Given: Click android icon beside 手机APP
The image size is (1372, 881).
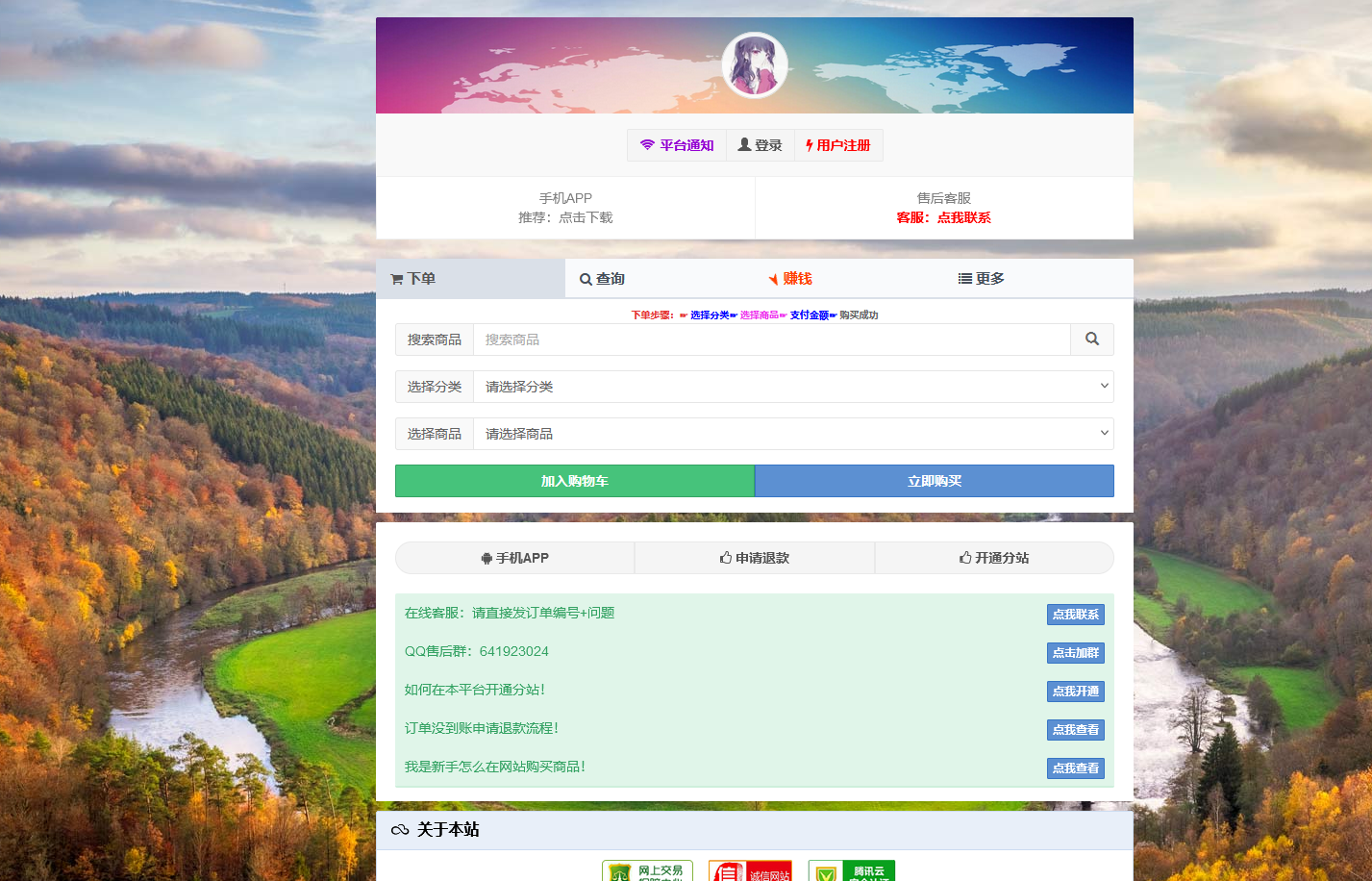Looking at the screenshot, I should pos(486,558).
